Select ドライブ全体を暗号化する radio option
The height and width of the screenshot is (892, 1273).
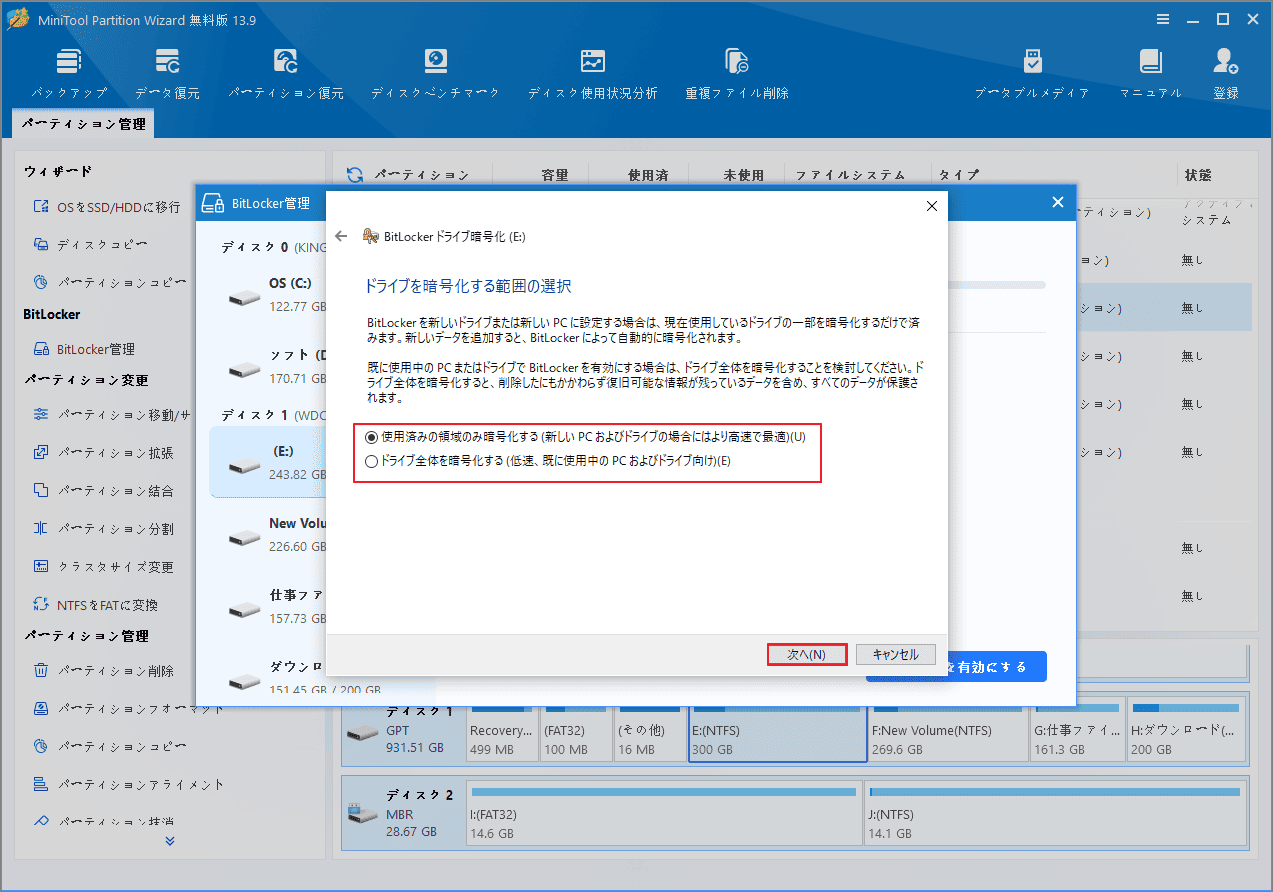548,462
